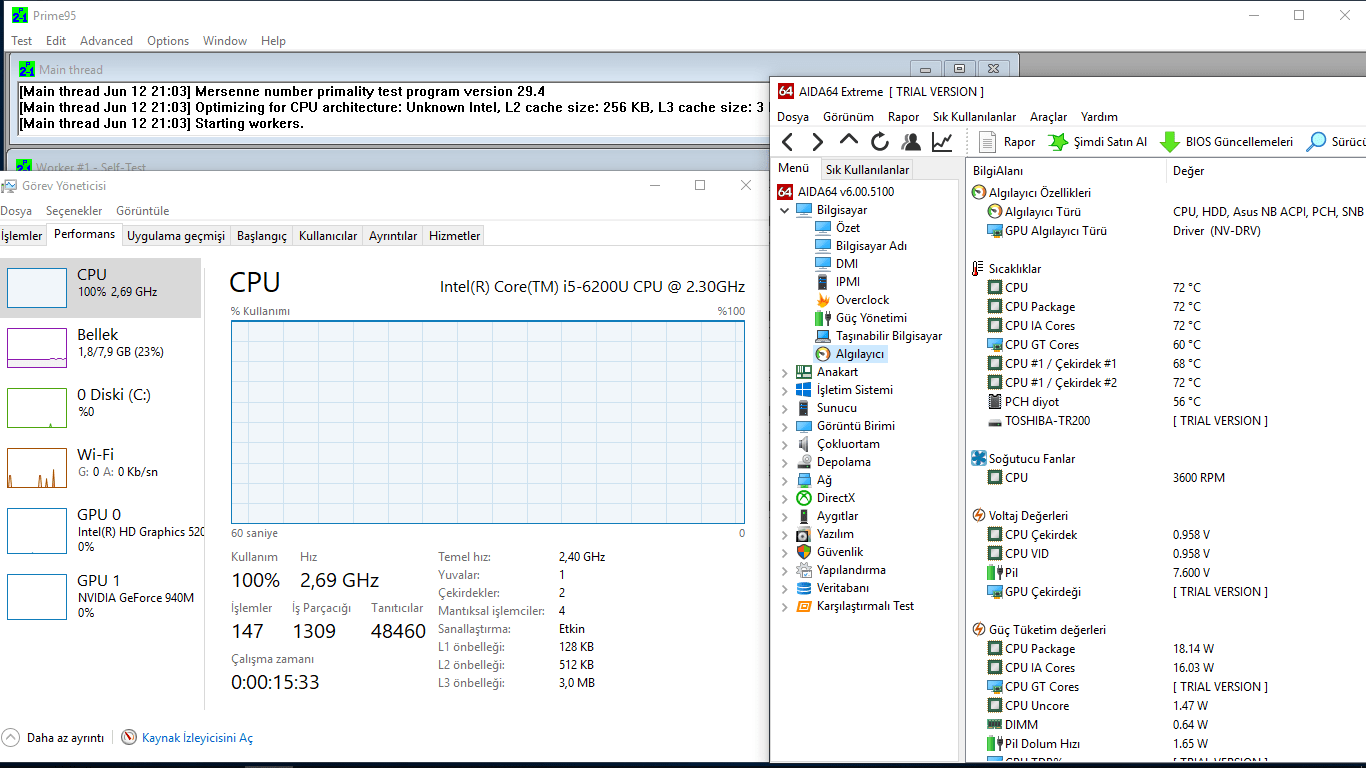The height and width of the screenshot is (768, 1366).
Task: Select the Bellek memory usage thumbnail
Action: coord(37,347)
